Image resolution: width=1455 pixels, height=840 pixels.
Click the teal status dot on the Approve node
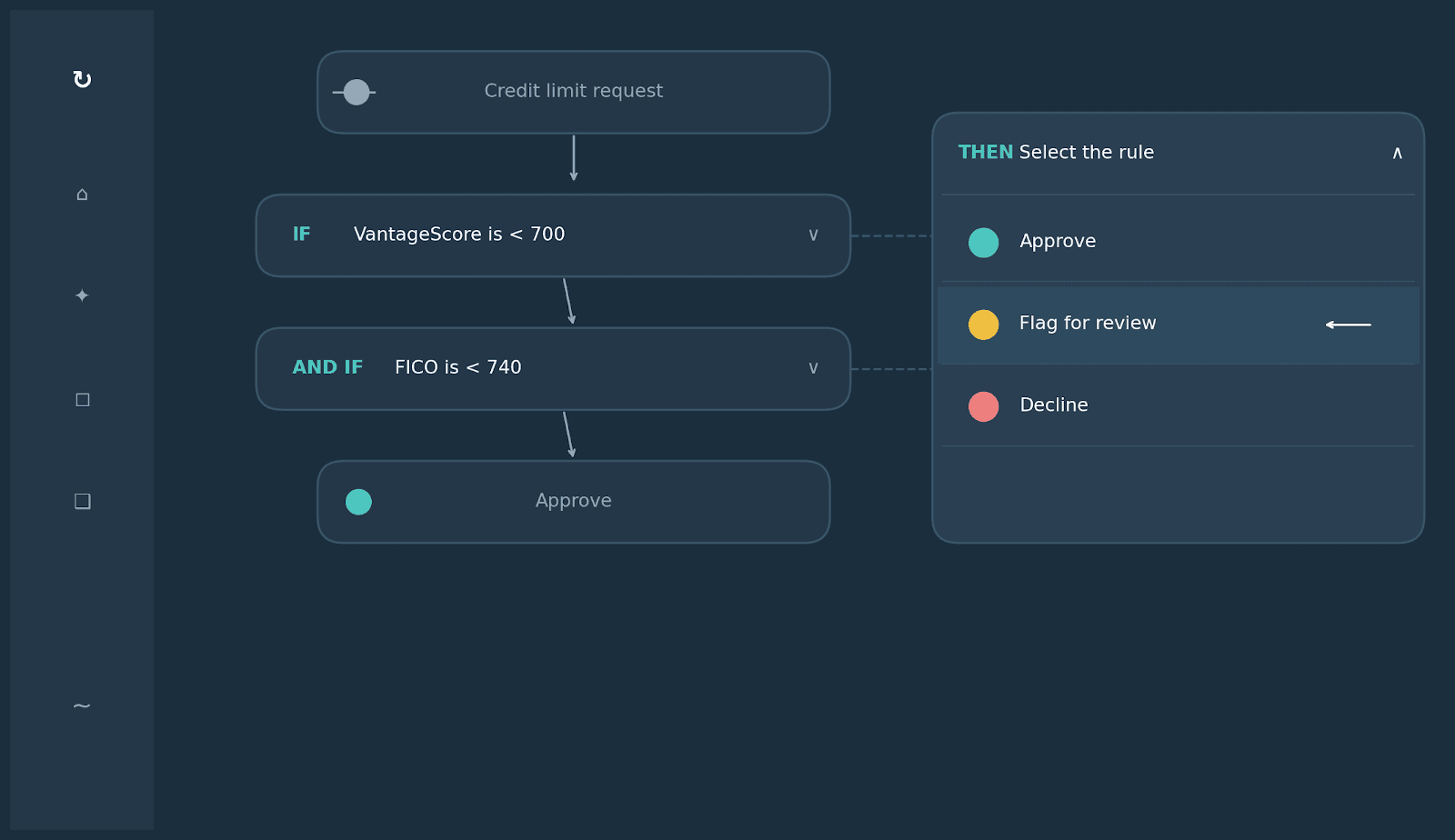pos(358,501)
